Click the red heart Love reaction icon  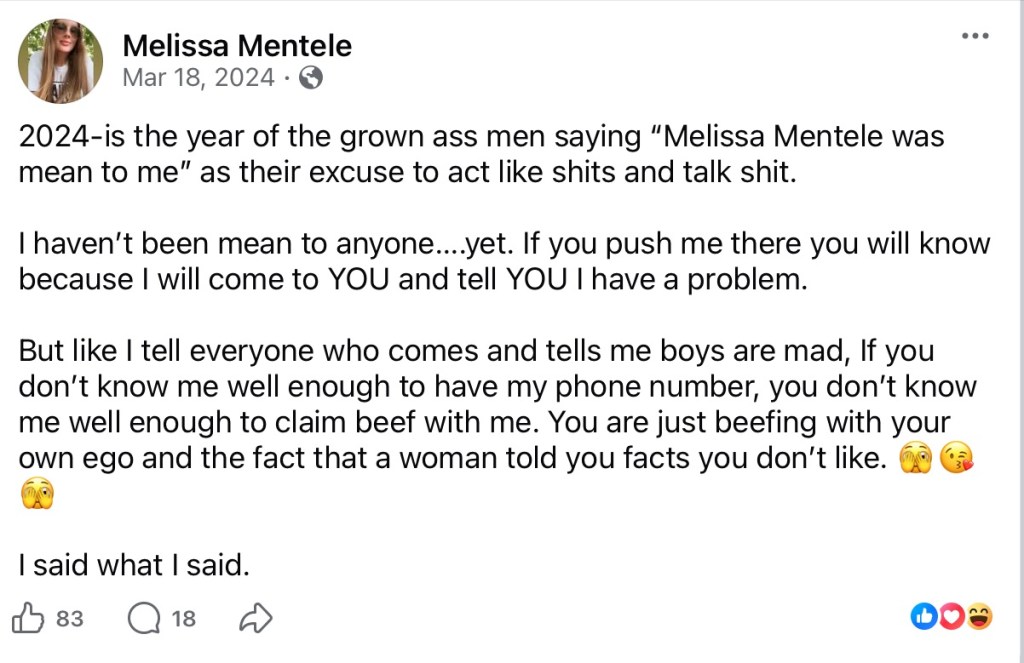click(951, 617)
